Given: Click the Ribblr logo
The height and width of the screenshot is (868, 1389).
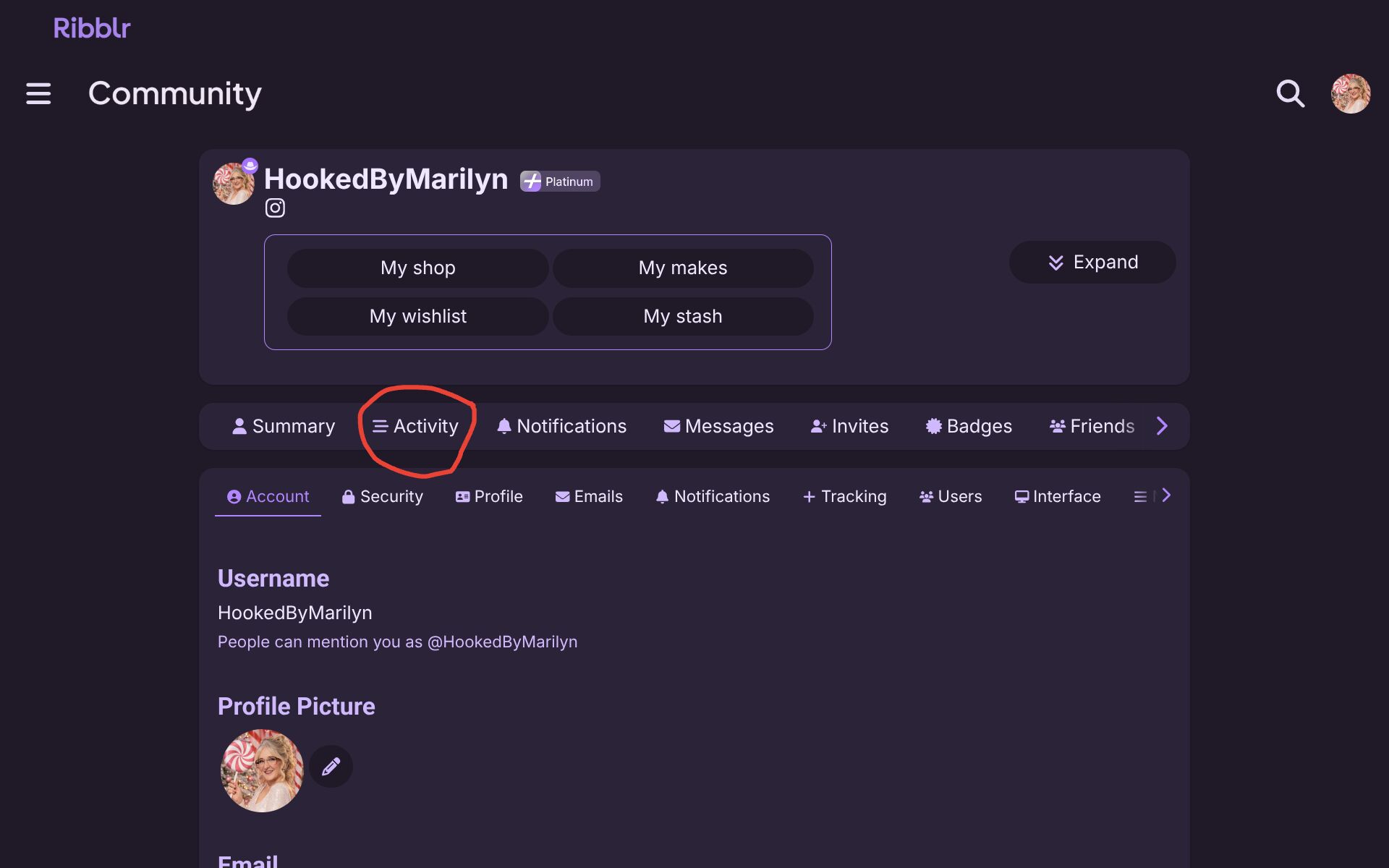Looking at the screenshot, I should pyautogui.click(x=92, y=28).
